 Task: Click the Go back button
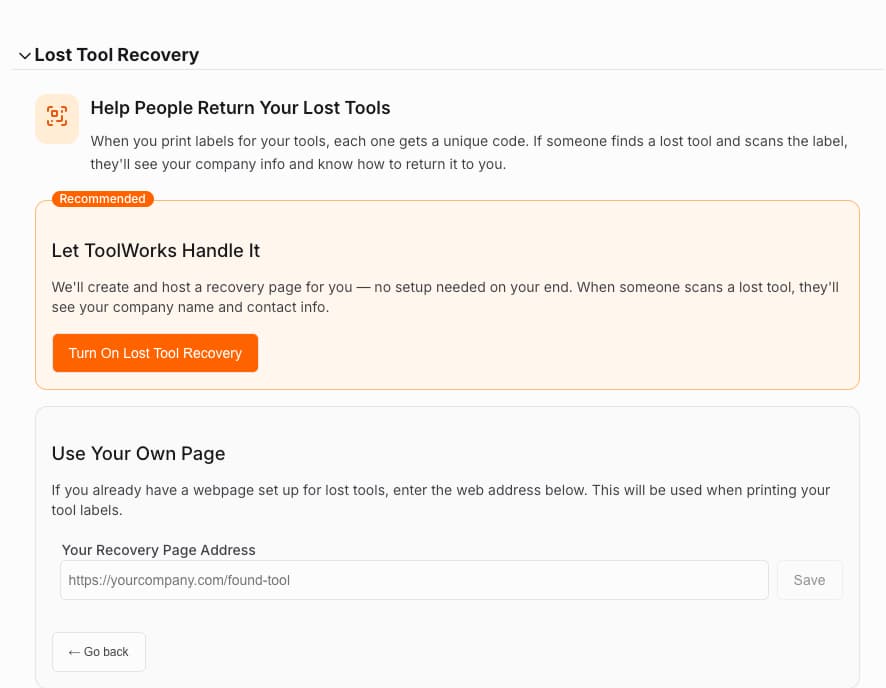(98, 651)
